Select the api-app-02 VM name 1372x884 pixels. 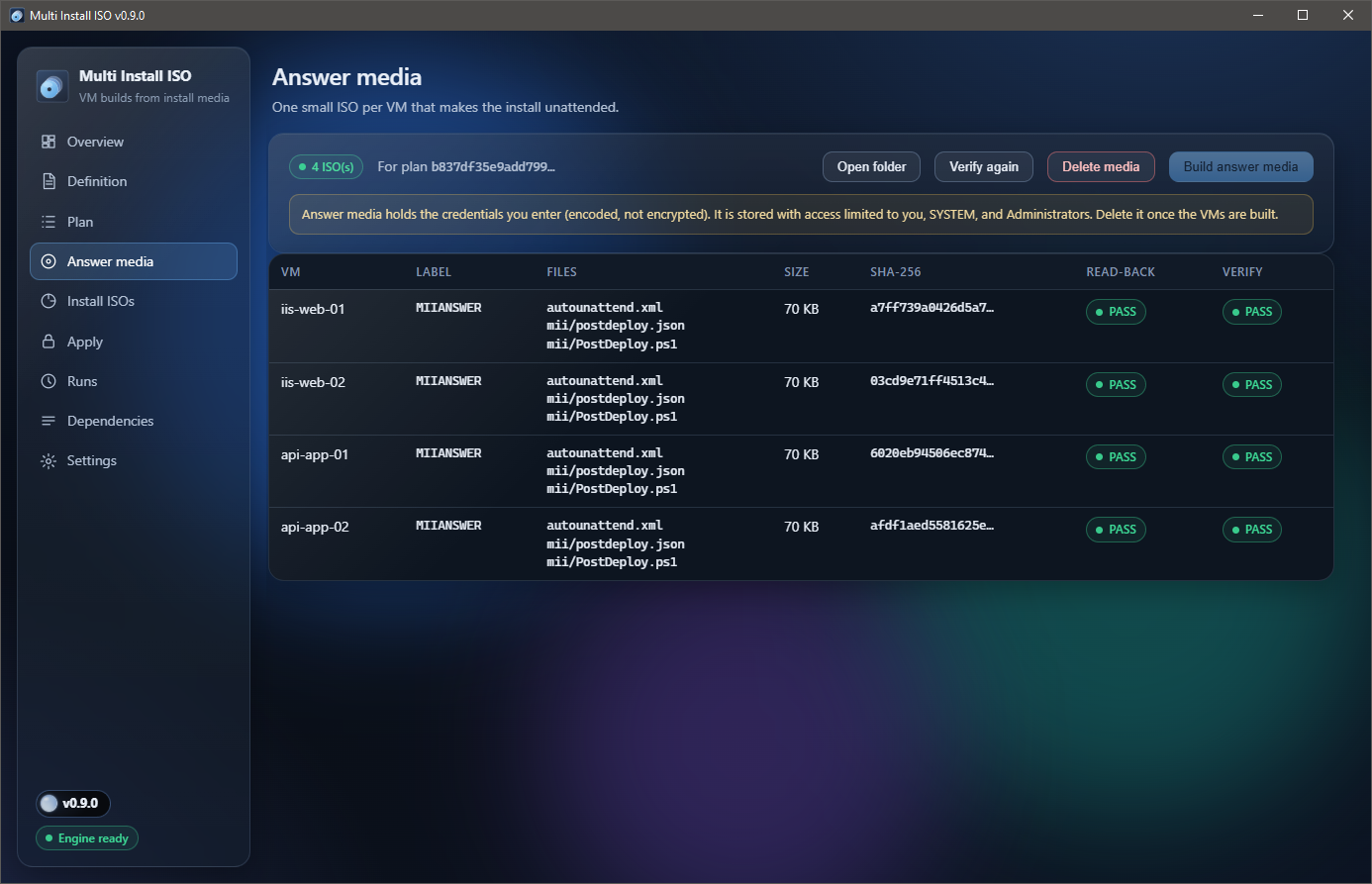[x=315, y=527]
